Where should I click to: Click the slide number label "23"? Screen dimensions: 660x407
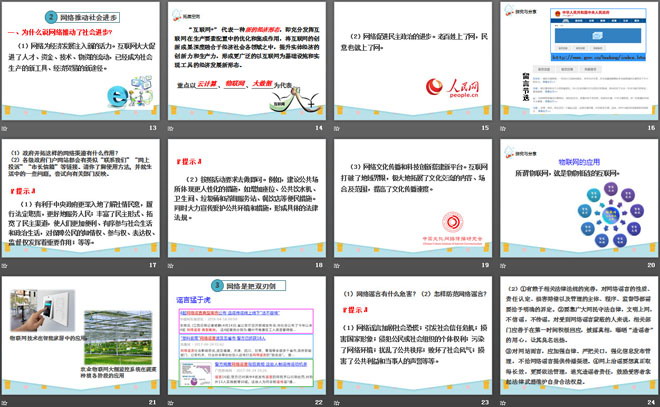(x=485, y=402)
